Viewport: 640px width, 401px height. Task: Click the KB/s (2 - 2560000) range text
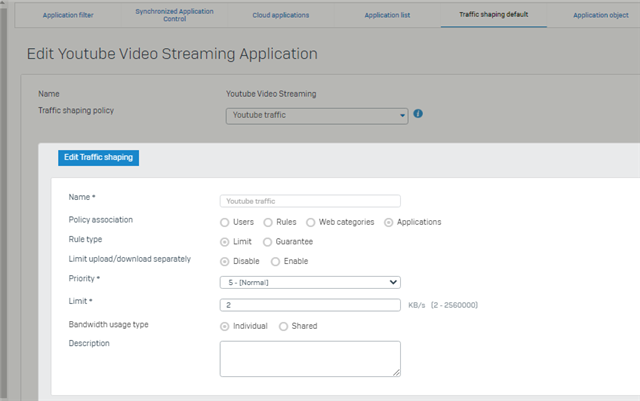tap(443, 305)
